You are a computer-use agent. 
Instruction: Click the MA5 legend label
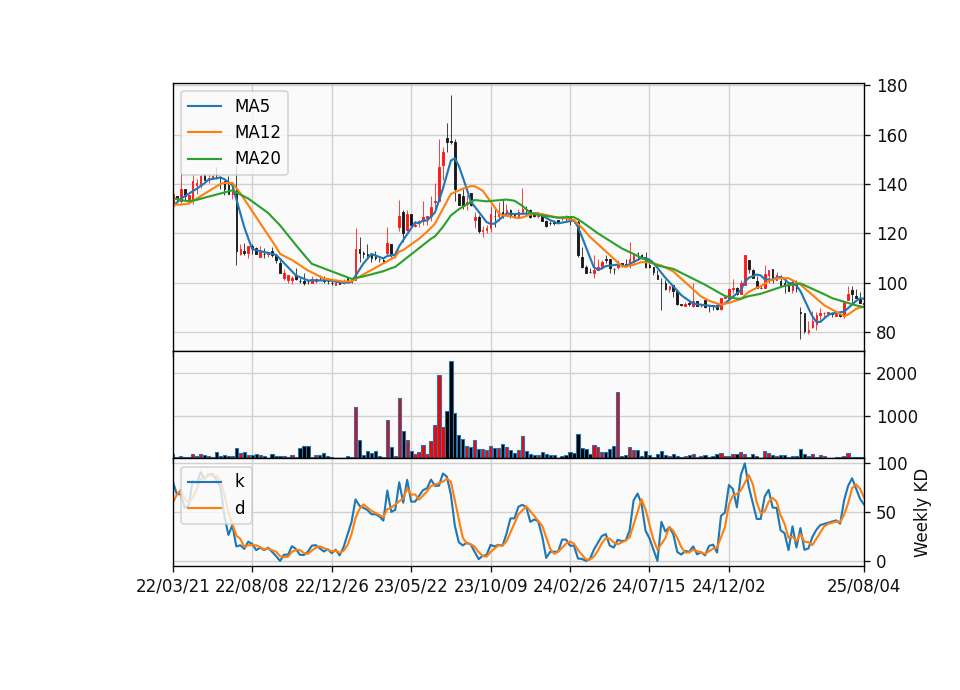252,106
